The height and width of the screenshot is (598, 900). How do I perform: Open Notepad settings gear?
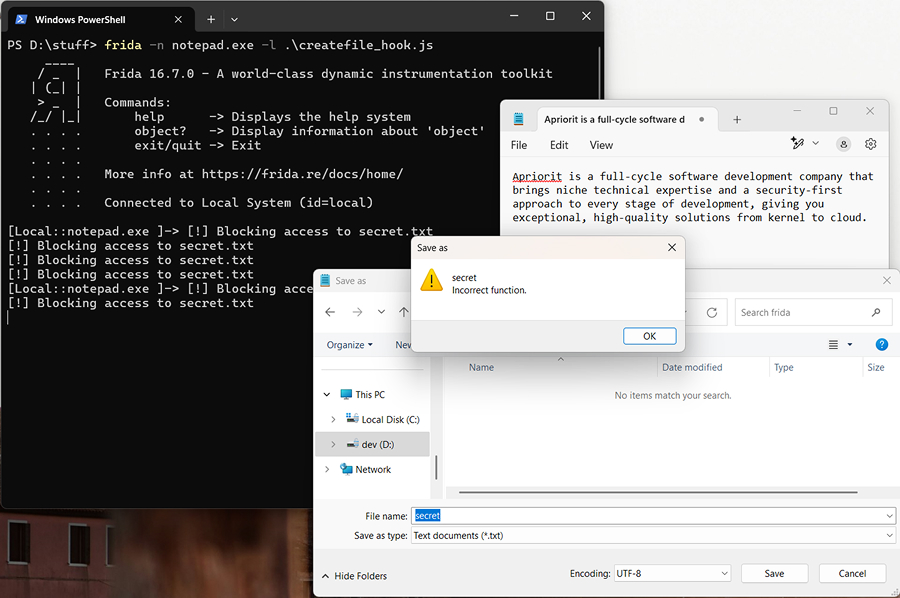pos(870,144)
